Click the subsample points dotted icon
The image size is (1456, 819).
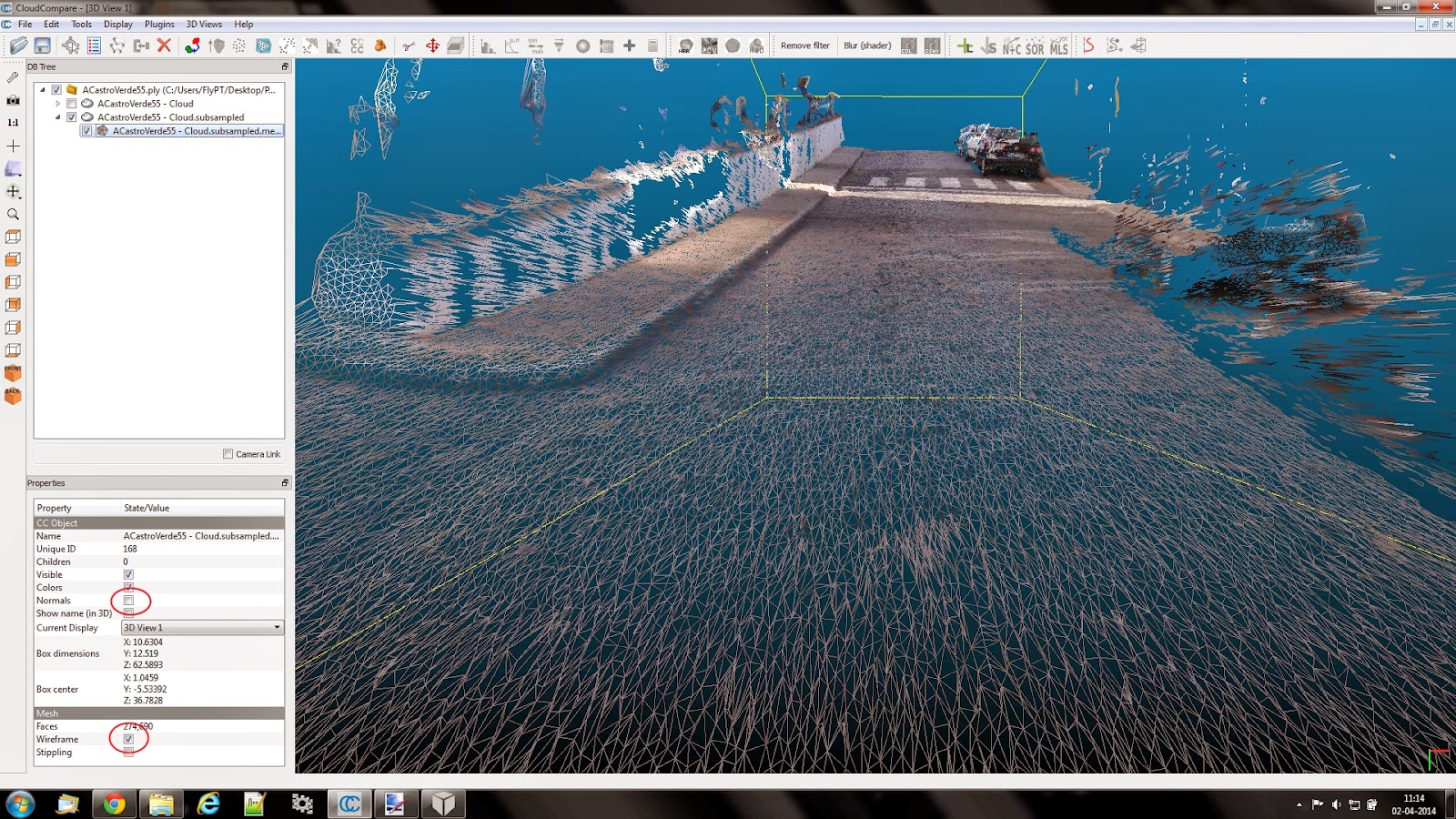pos(239,45)
